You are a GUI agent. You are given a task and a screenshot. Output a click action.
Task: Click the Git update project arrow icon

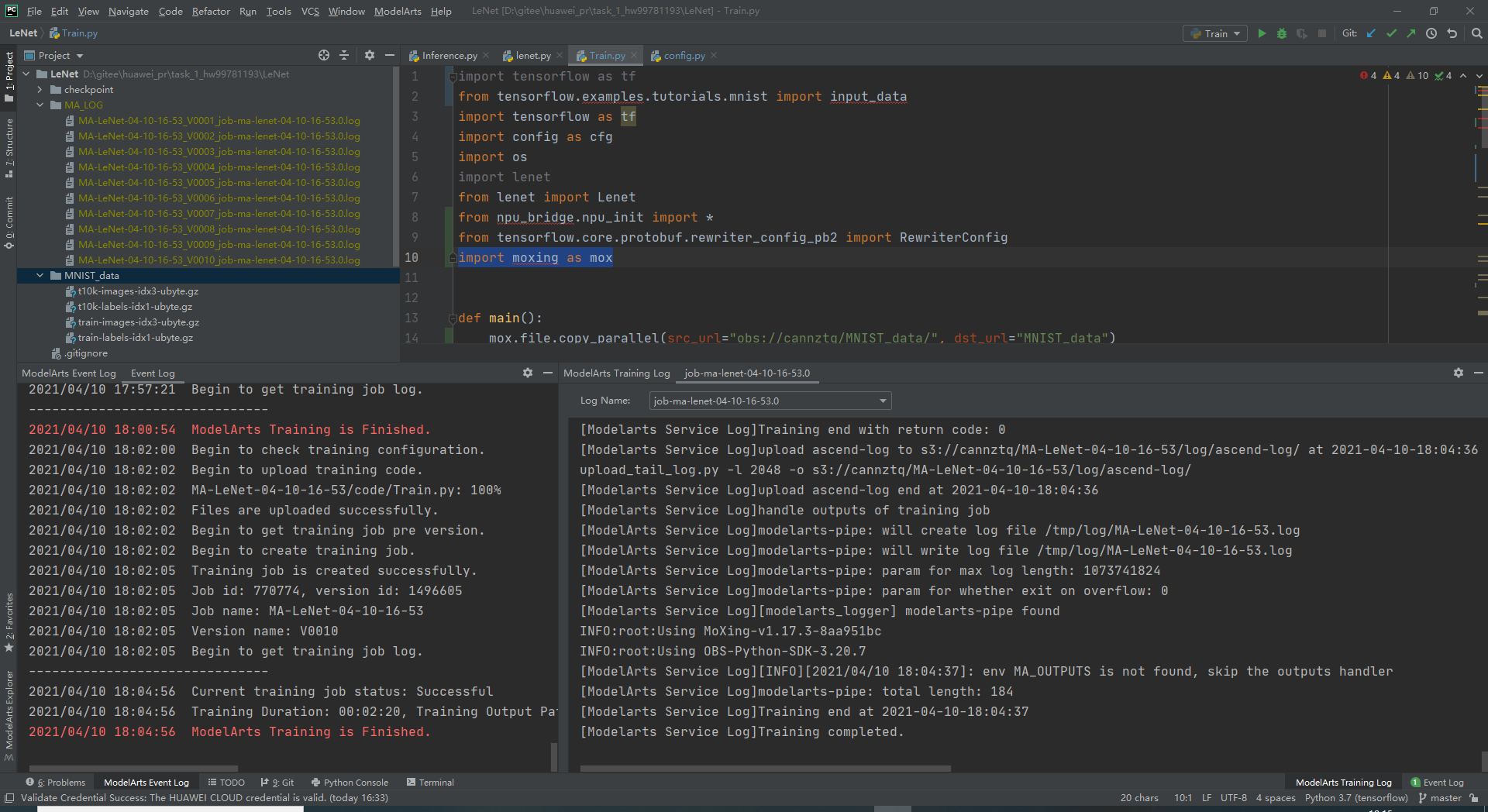click(x=1371, y=33)
